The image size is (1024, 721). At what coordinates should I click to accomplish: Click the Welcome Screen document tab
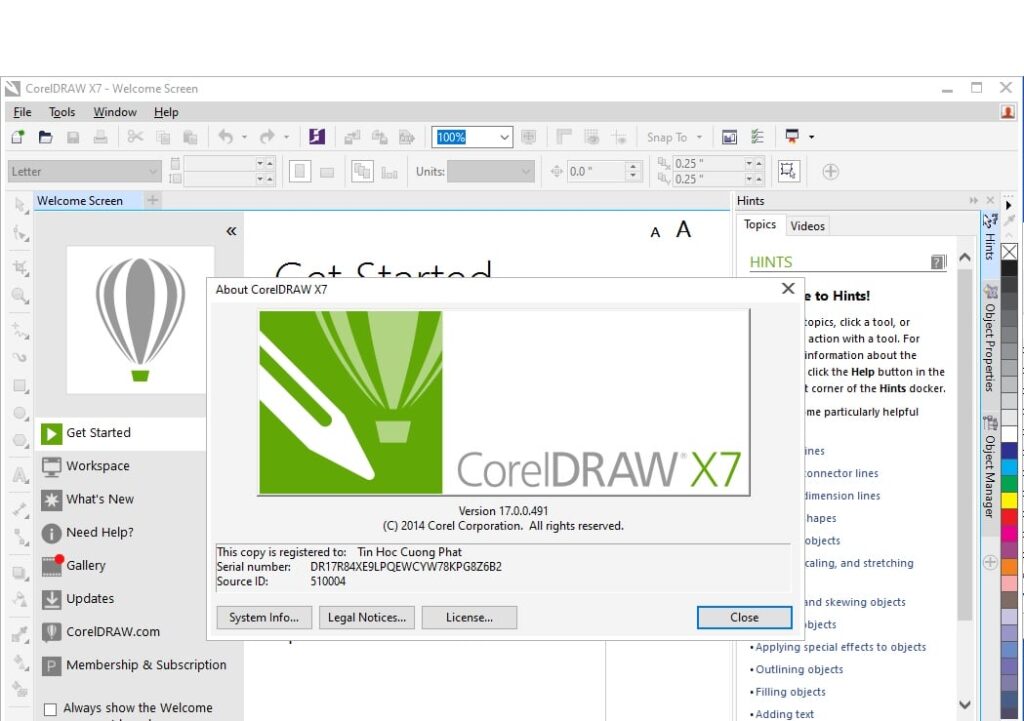click(x=80, y=201)
